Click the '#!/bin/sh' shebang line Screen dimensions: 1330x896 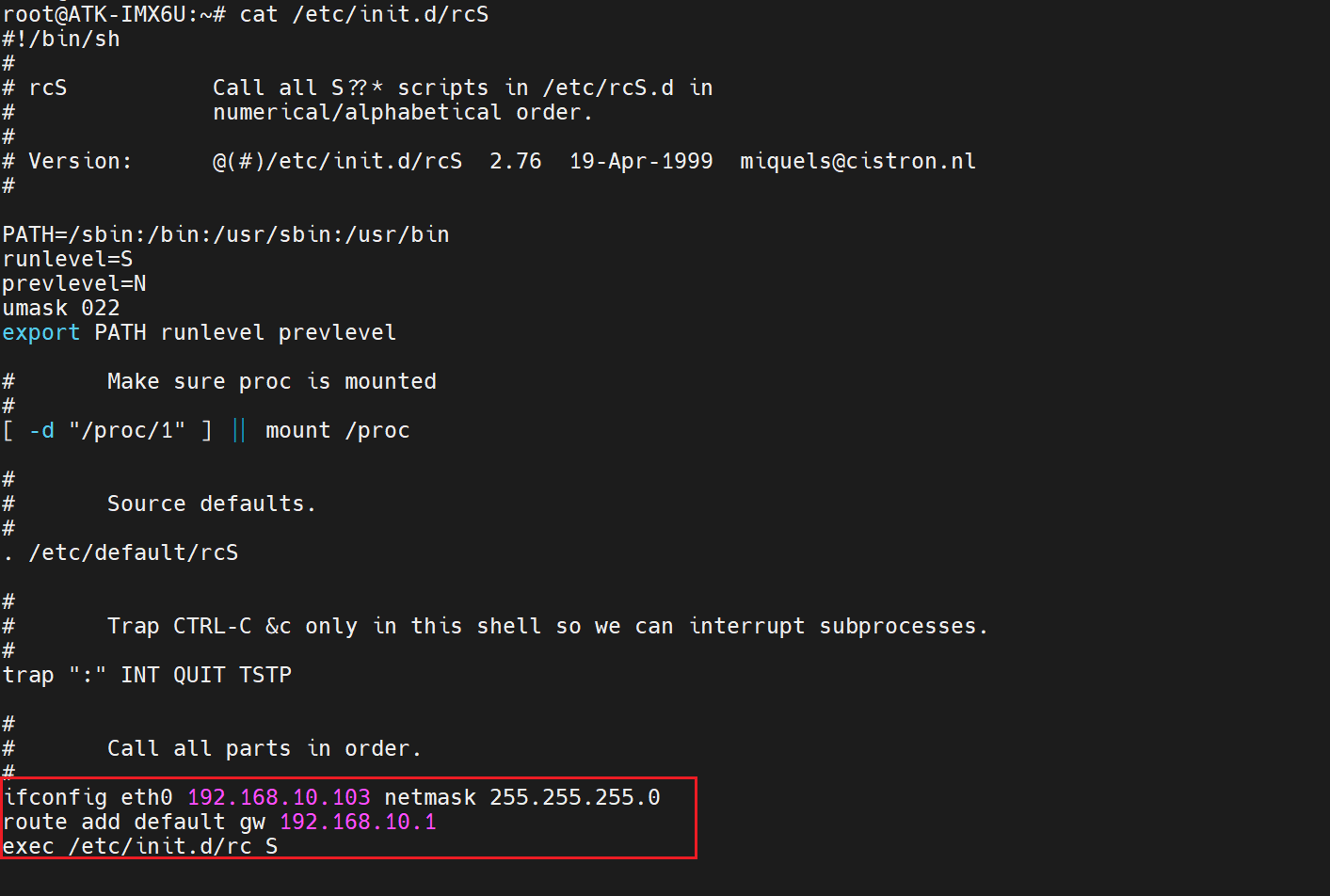pyautogui.click(x=61, y=39)
